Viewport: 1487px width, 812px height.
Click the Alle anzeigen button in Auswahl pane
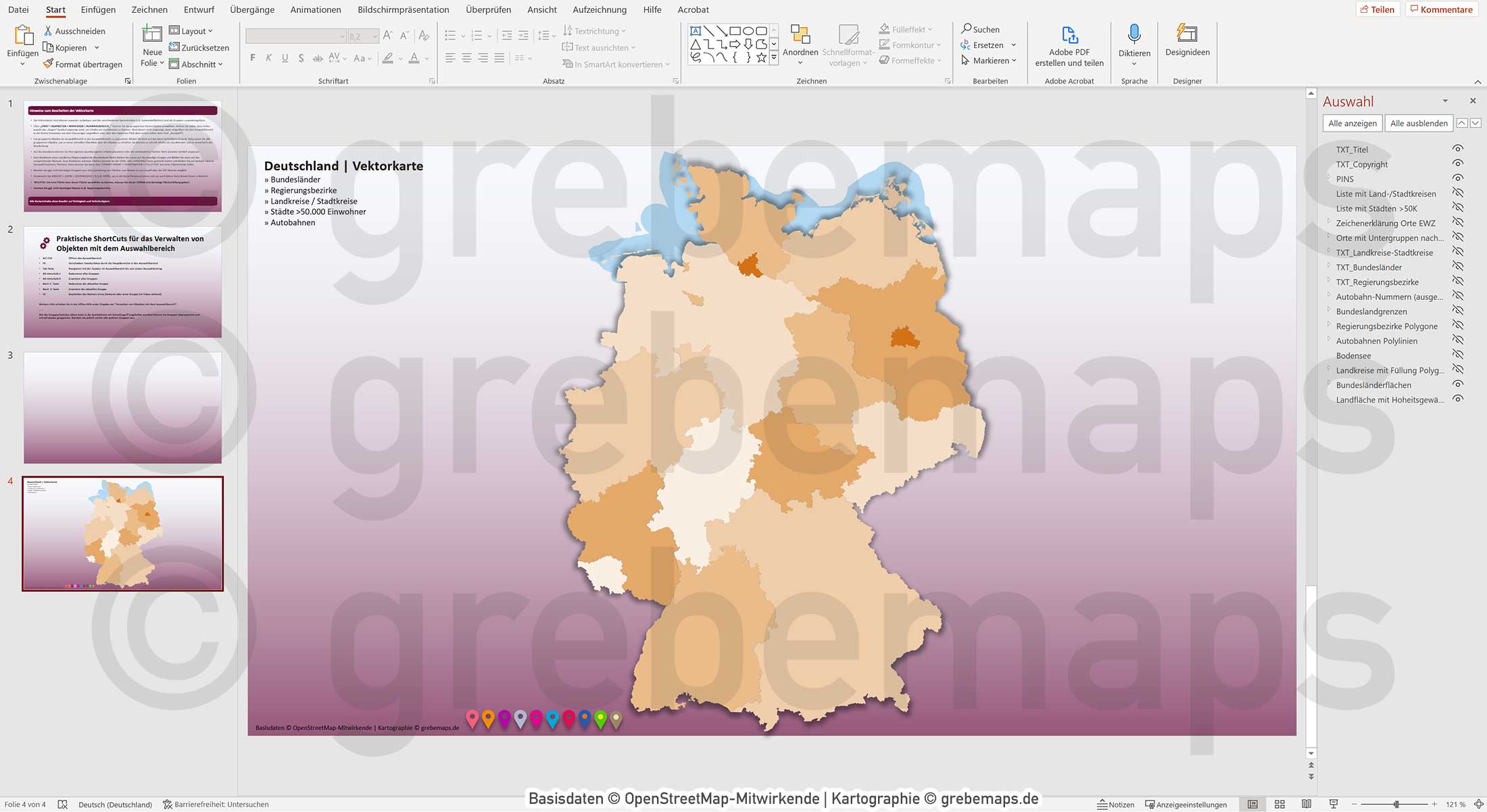point(1352,123)
